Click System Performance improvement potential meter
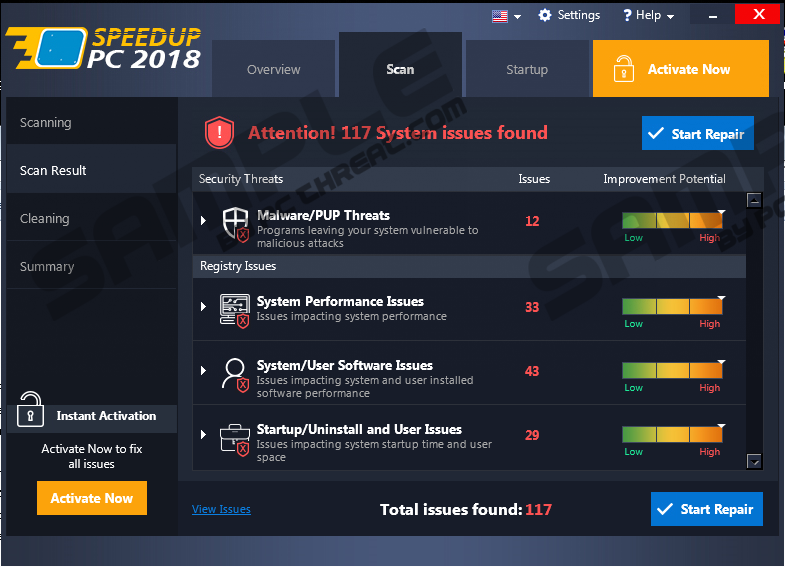This screenshot has width=785, height=567. pyautogui.click(x=672, y=306)
